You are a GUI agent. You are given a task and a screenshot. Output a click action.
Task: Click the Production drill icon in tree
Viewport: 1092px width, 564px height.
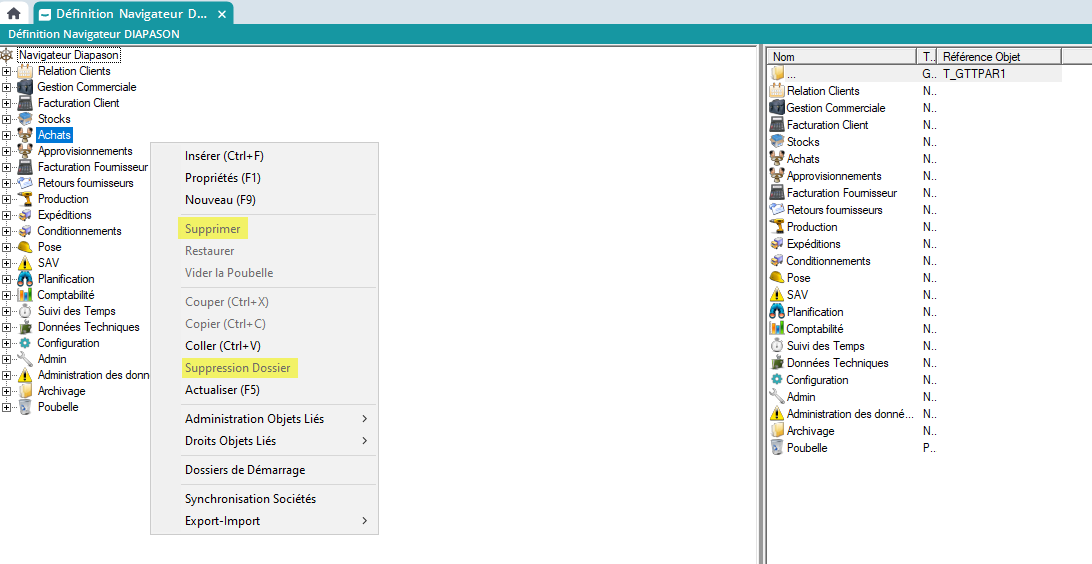[x=26, y=199]
